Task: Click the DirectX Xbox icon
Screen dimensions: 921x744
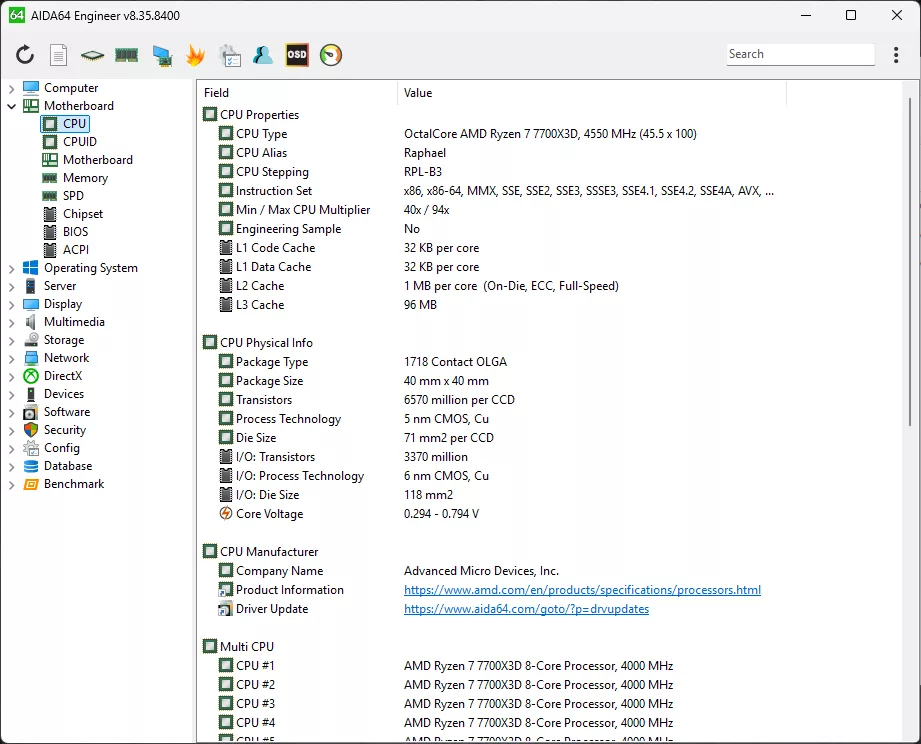Action: (x=31, y=376)
